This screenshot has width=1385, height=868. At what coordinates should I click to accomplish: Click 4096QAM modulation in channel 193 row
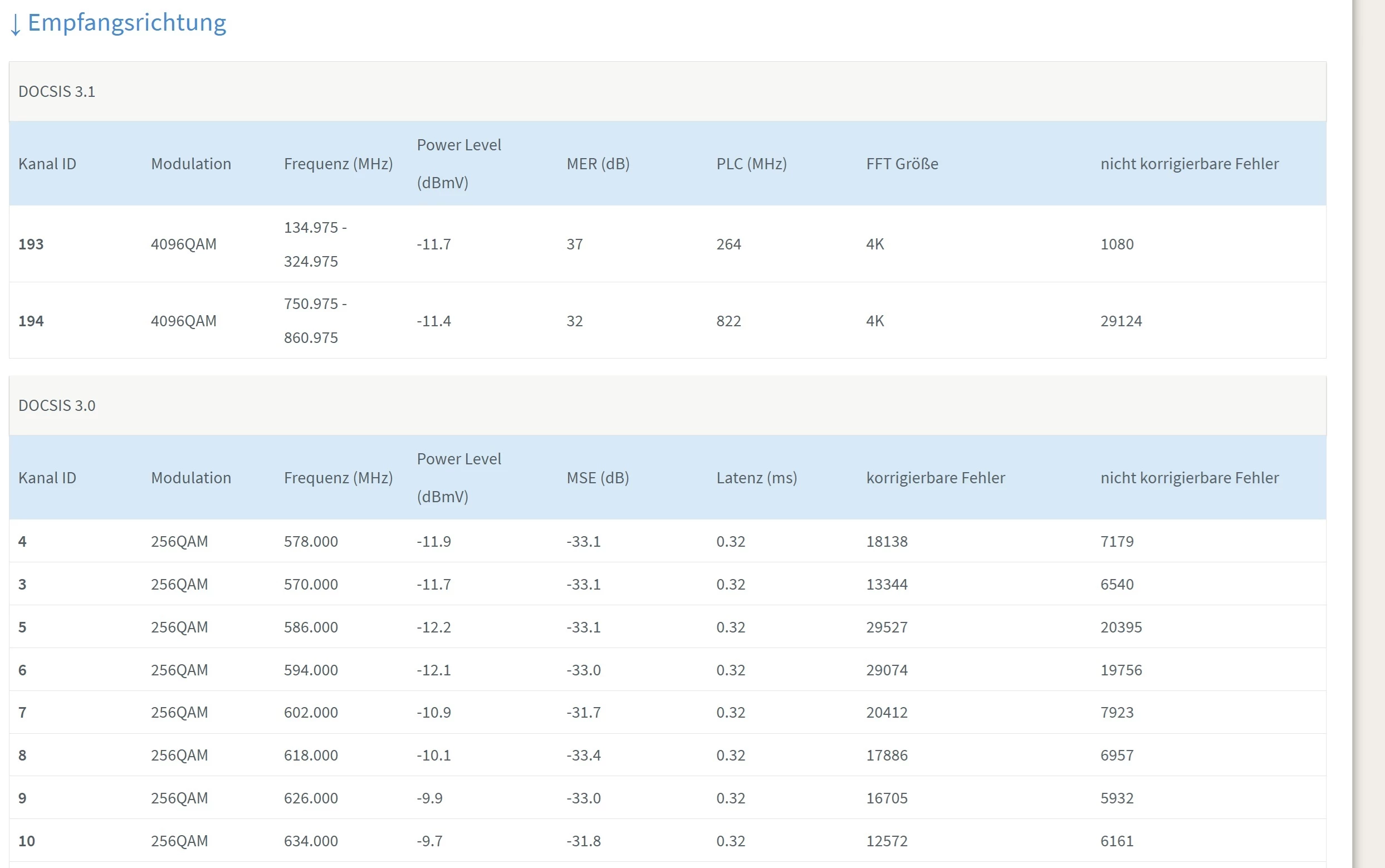[x=183, y=244]
